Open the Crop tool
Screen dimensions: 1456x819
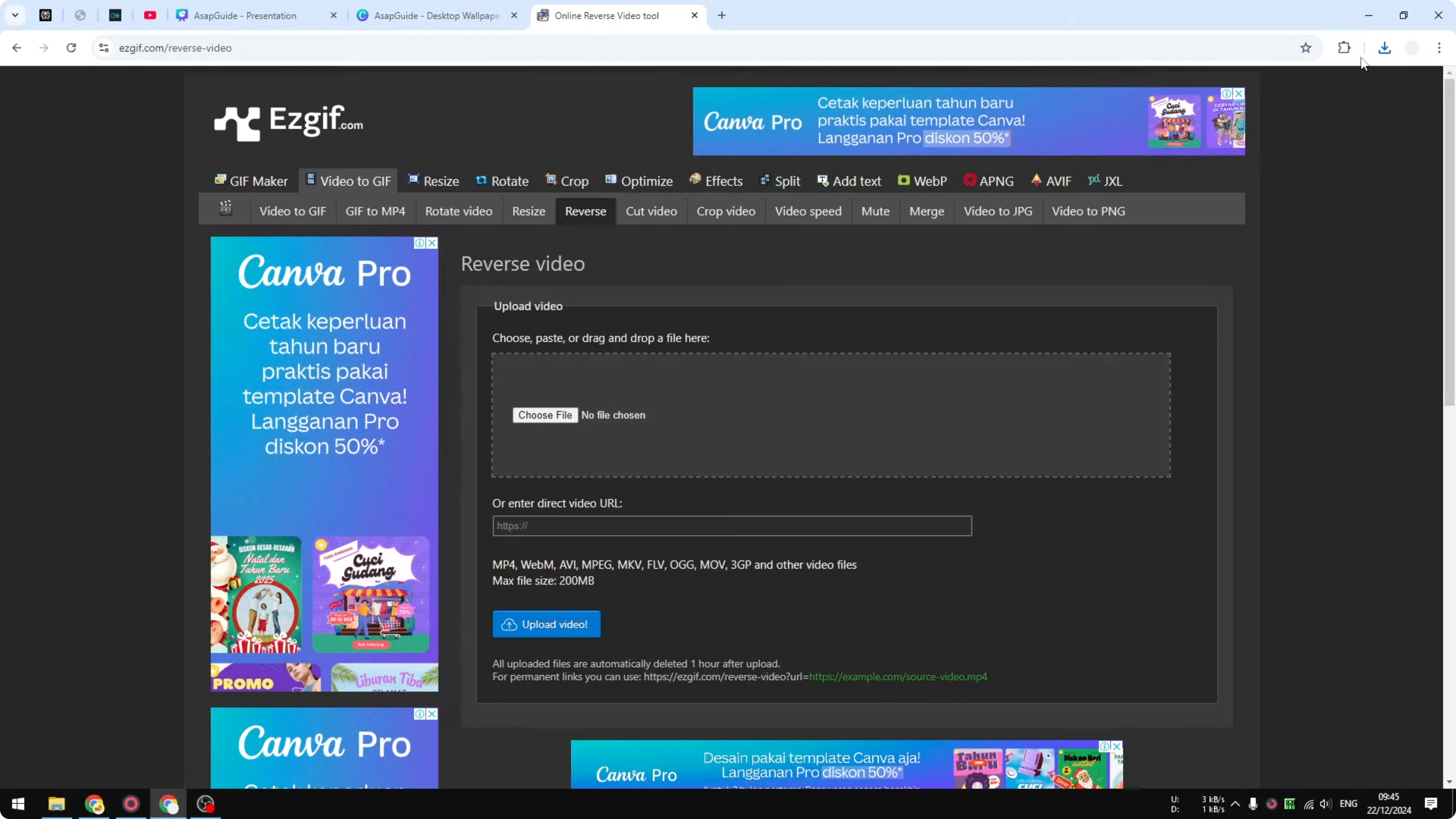[567, 180]
